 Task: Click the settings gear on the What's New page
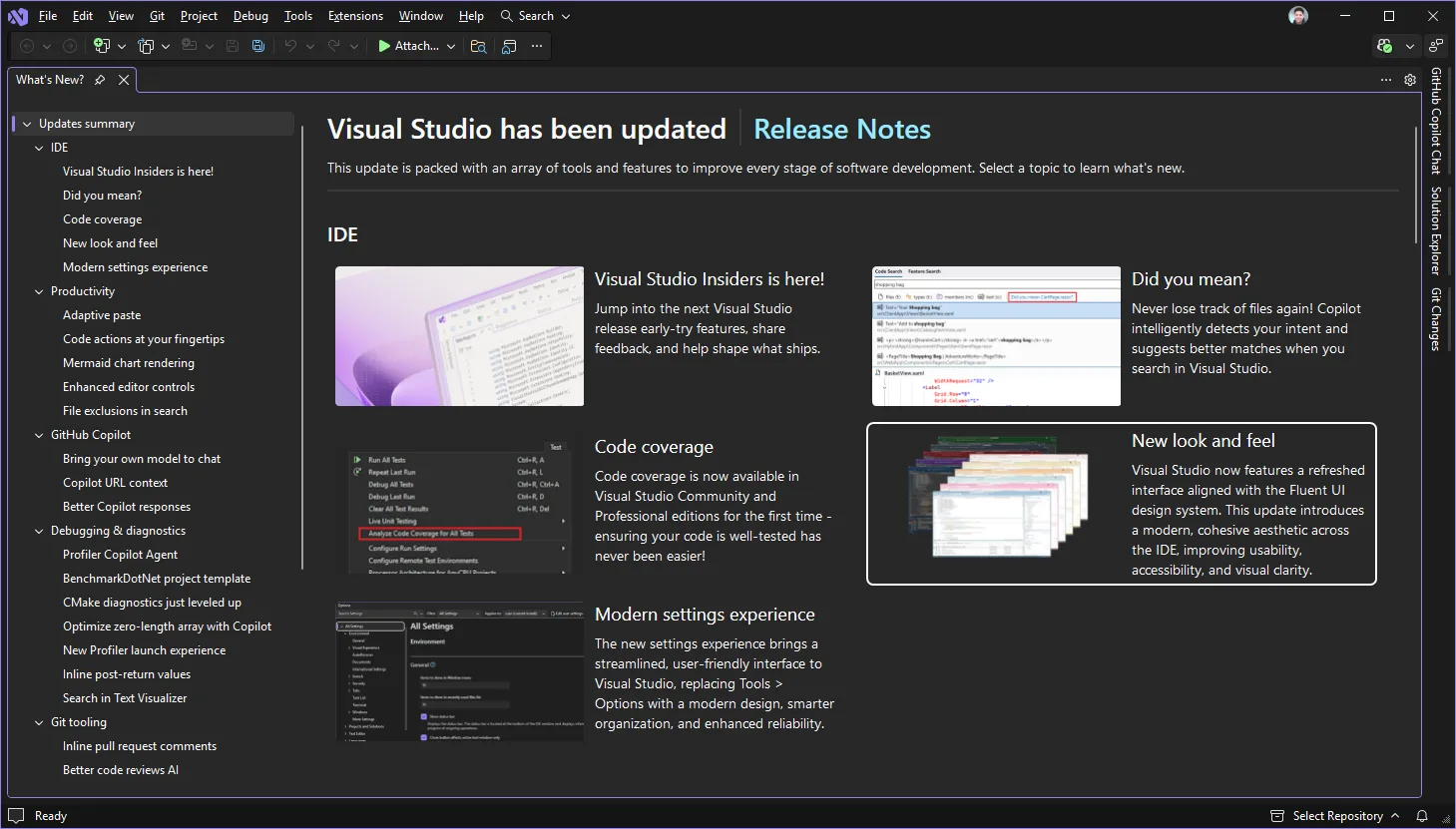pyautogui.click(x=1410, y=80)
